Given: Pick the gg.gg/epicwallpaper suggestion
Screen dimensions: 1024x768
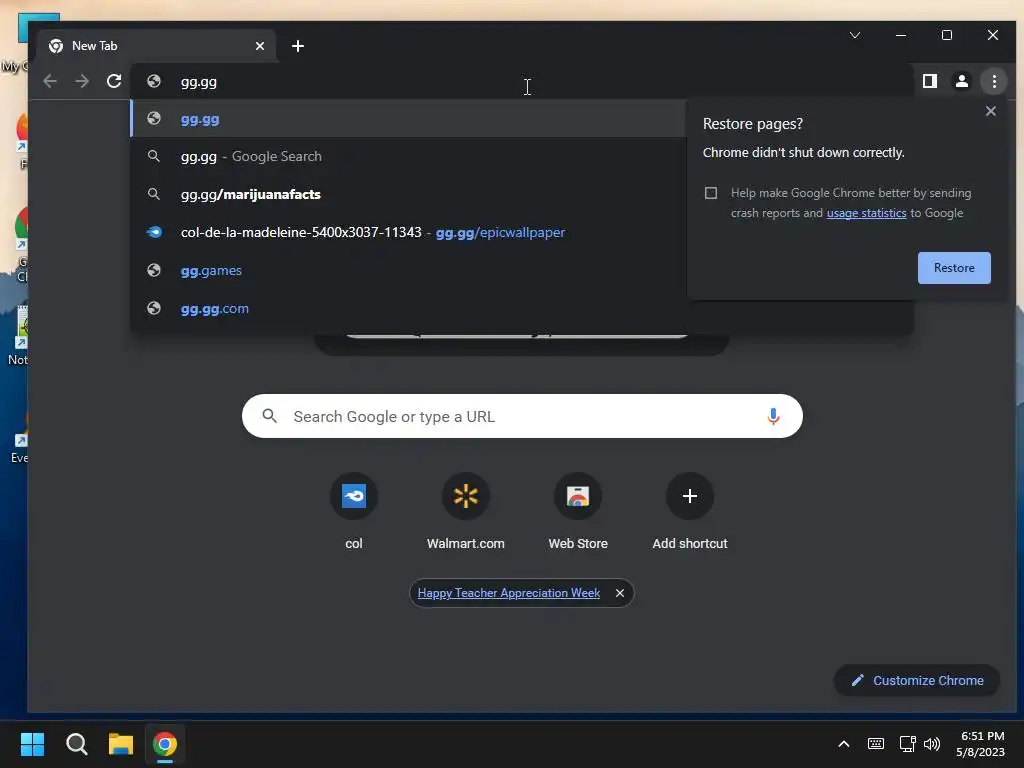Looking at the screenshot, I should click(409, 232).
